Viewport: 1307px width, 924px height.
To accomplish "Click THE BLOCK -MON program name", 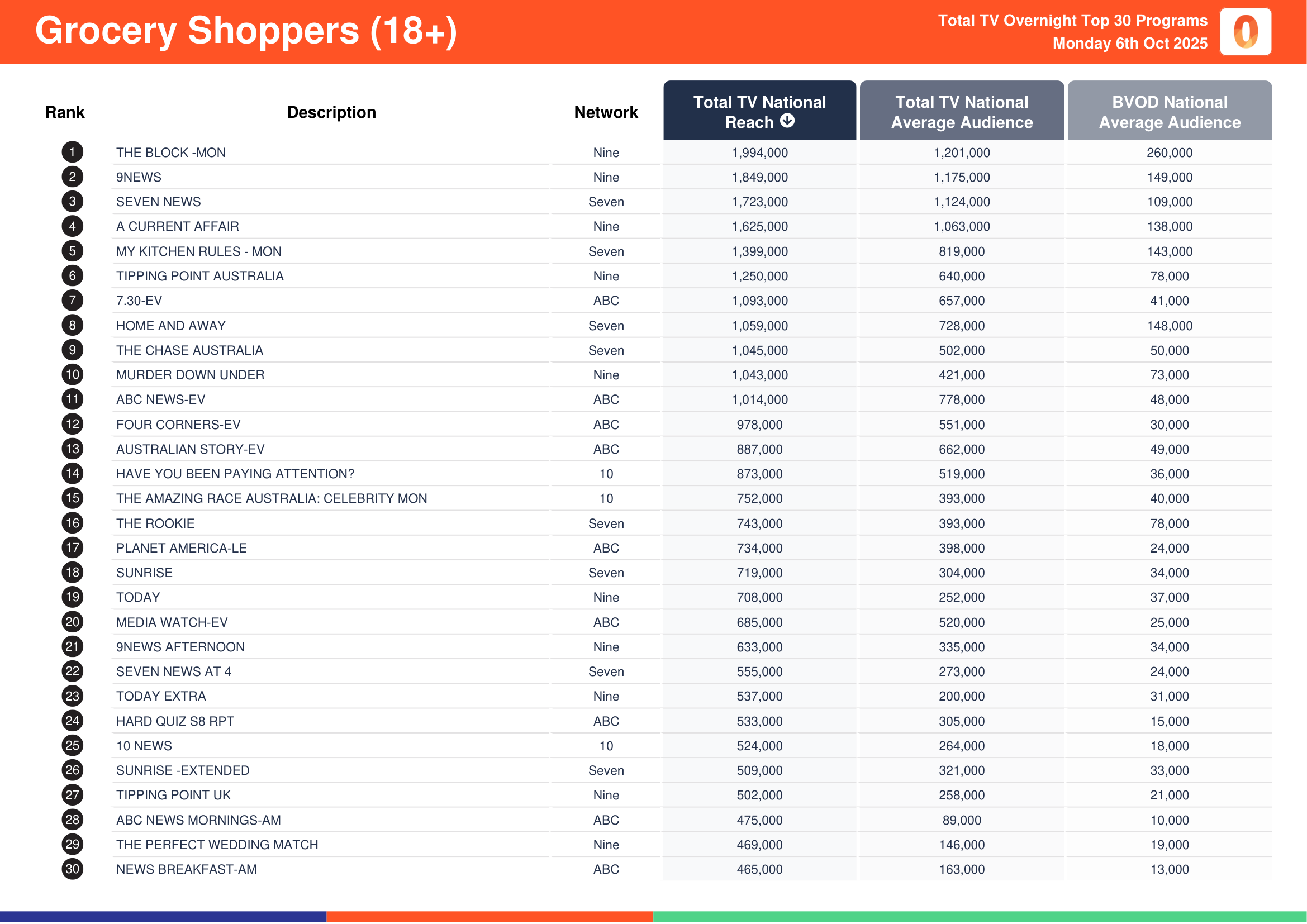I will 171,153.
